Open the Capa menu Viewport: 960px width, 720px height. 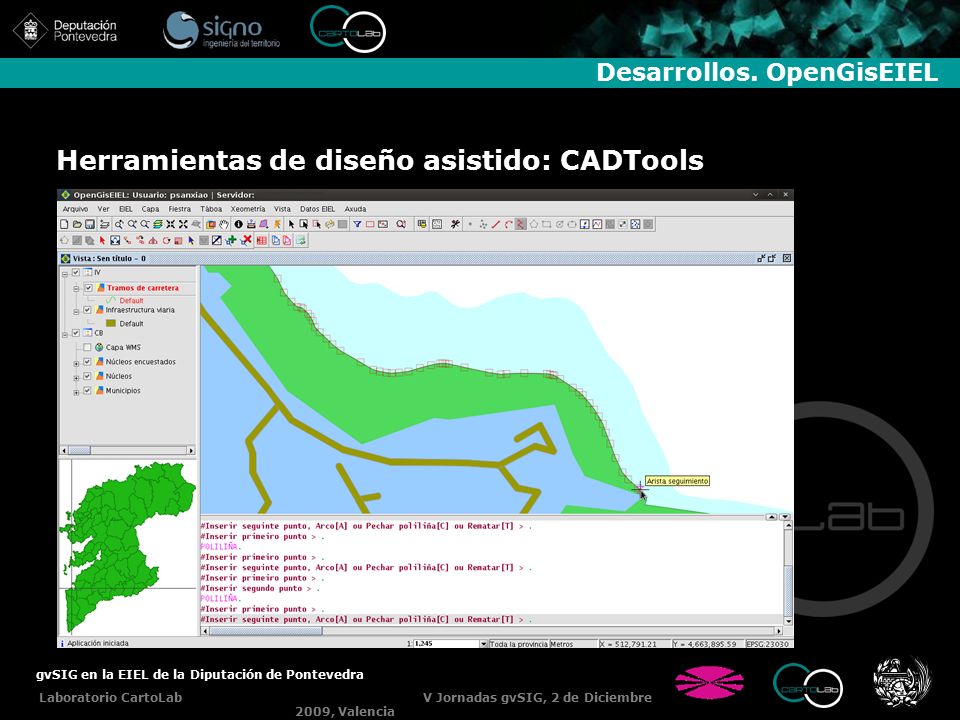coord(151,209)
